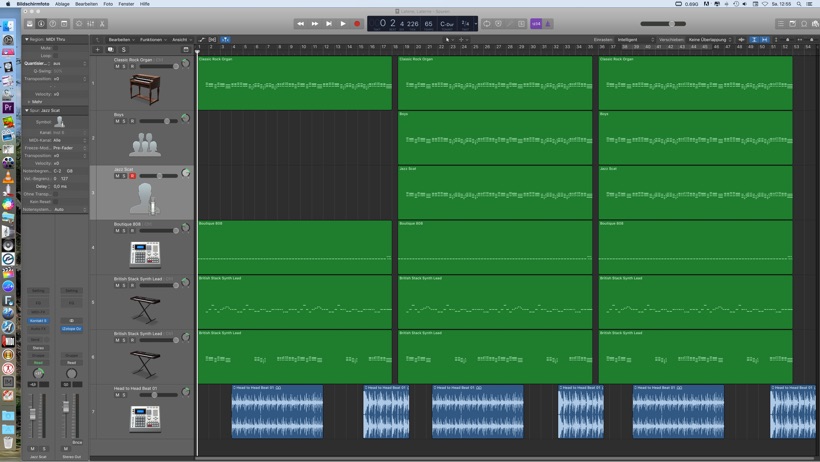Open the Library button in the control bar
The height and width of the screenshot is (462, 820).
30,24
